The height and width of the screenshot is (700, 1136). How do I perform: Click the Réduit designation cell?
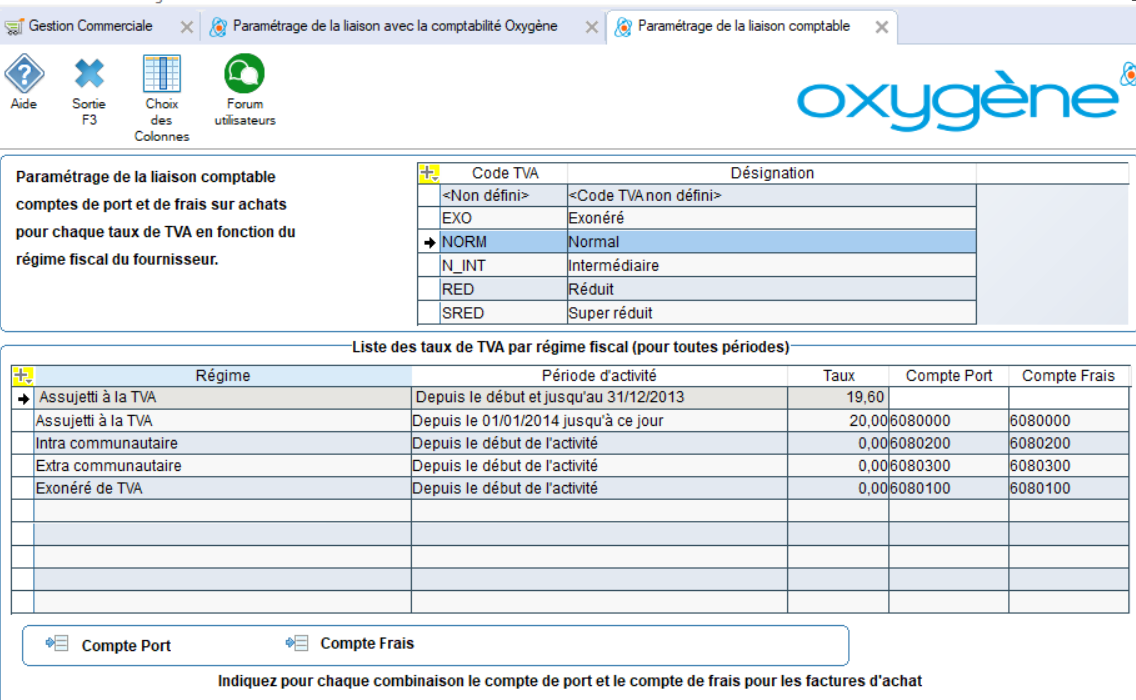pos(772,290)
